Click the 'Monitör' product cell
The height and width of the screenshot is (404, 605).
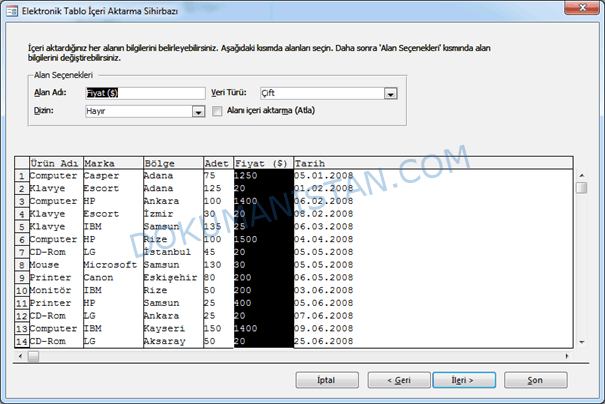(x=56, y=291)
